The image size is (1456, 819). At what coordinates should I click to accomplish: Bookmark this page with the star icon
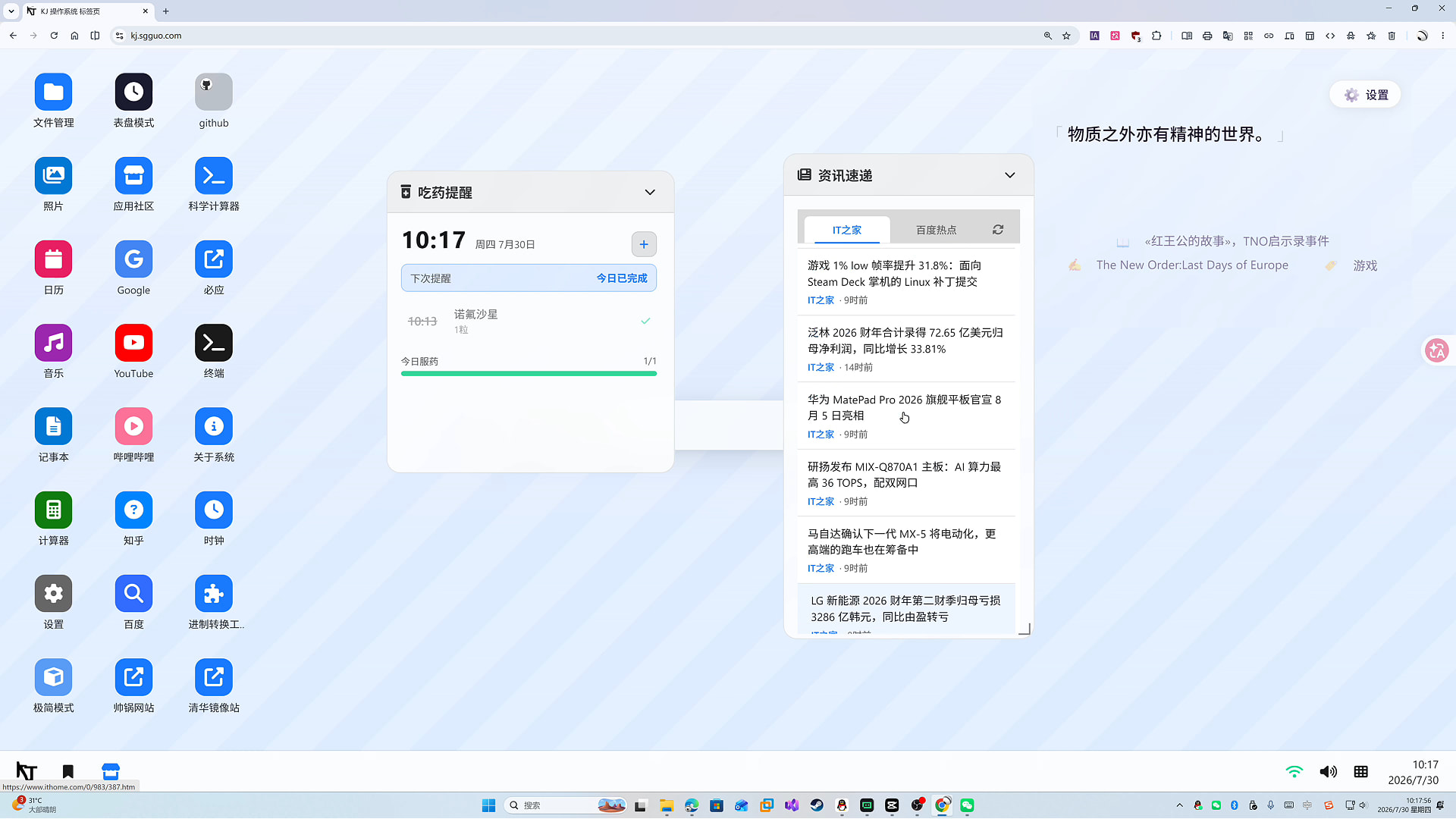pos(1066,36)
